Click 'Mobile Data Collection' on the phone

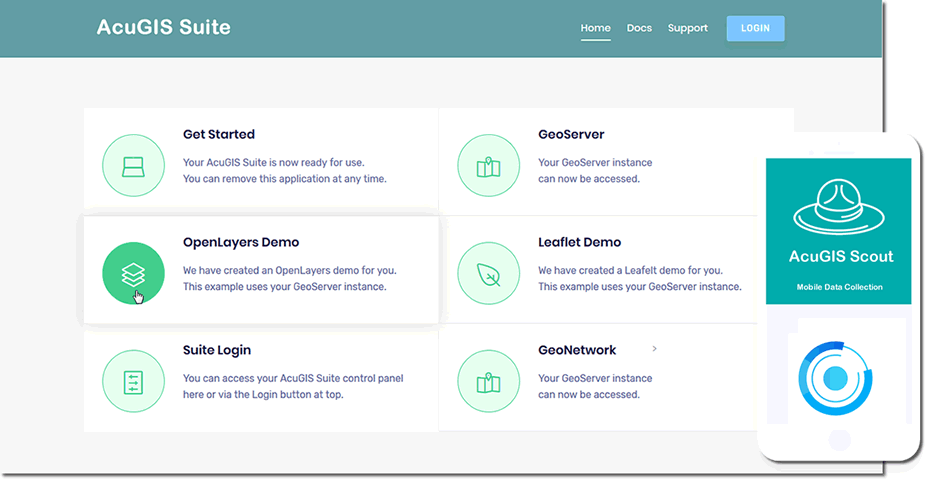[839, 287]
